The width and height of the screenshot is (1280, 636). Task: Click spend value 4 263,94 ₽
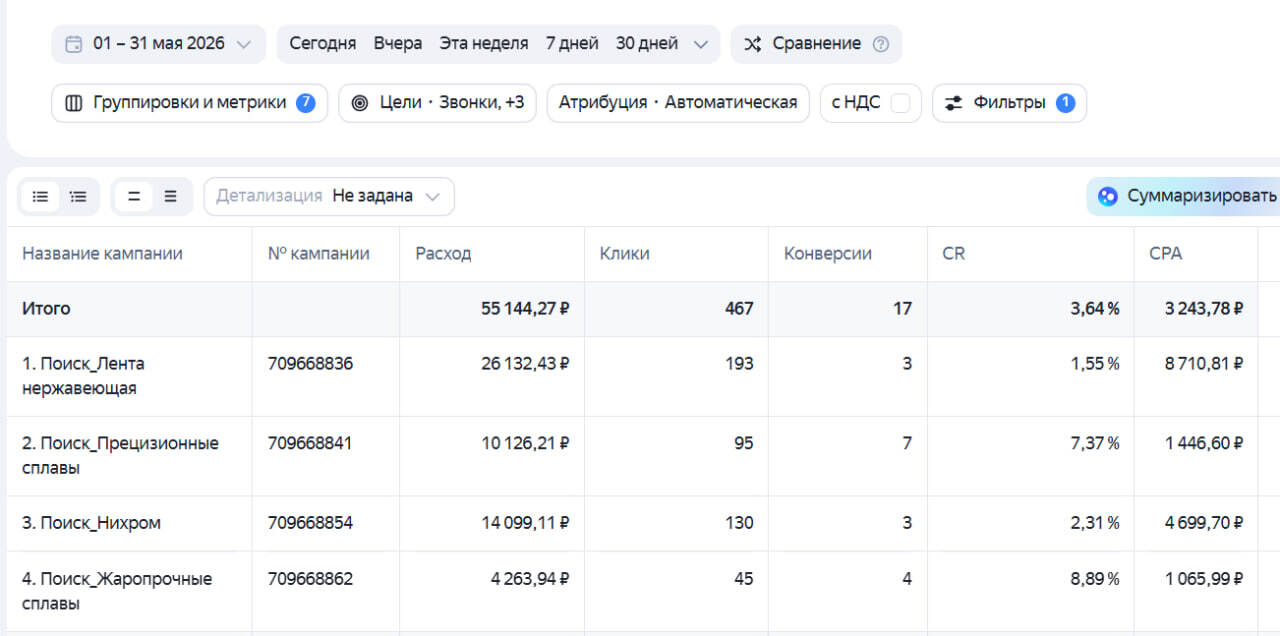530,579
